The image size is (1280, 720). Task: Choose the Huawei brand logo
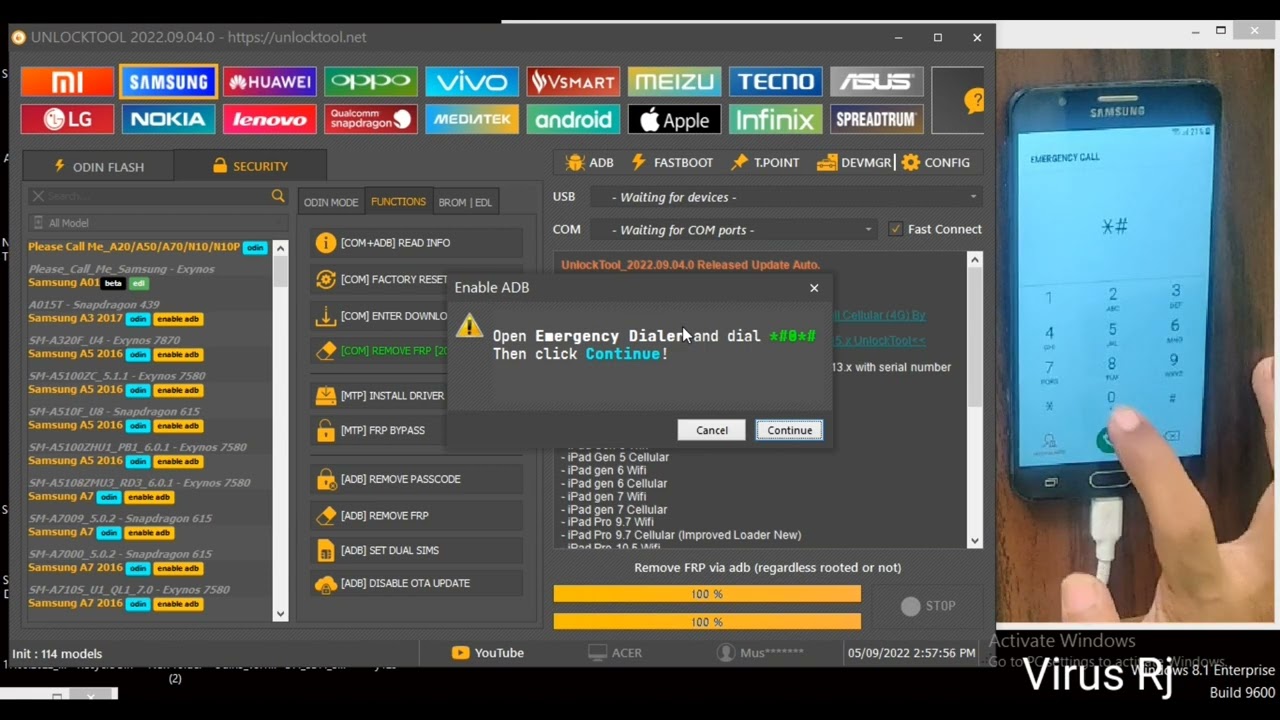tap(270, 82)
